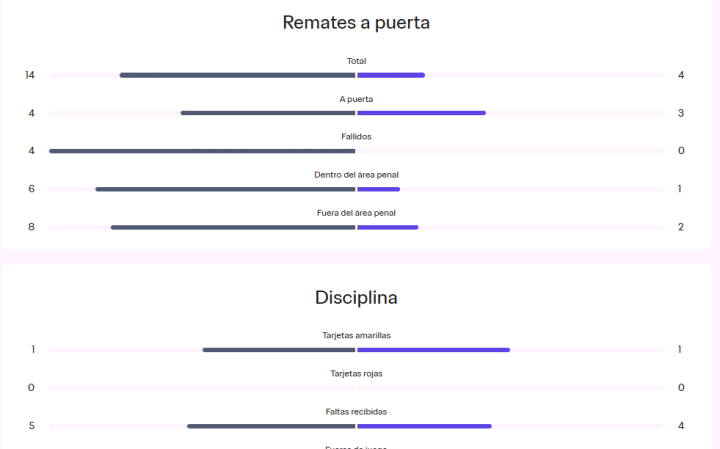The height and width of the screenshot is (449, 720).
Task: Click the Remates a puerta heading
Action: (x=356, y=22)
